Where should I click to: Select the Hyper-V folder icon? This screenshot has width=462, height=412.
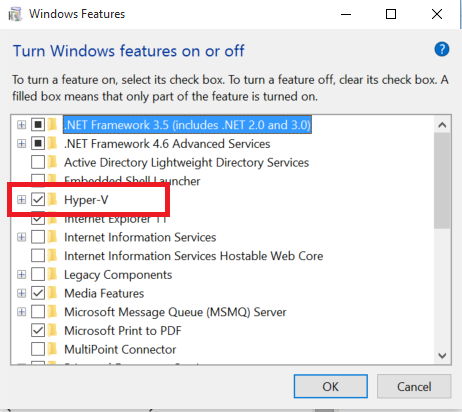[x=52, y=199]
